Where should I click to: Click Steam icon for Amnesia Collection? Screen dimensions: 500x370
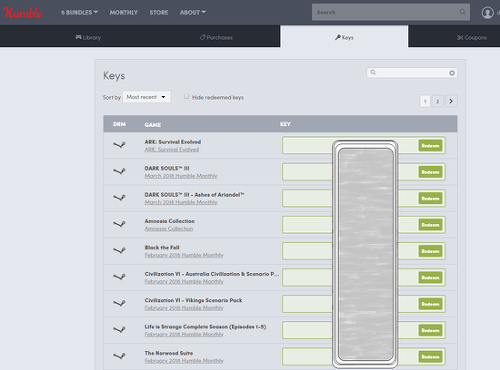click(x=119, y=224)
